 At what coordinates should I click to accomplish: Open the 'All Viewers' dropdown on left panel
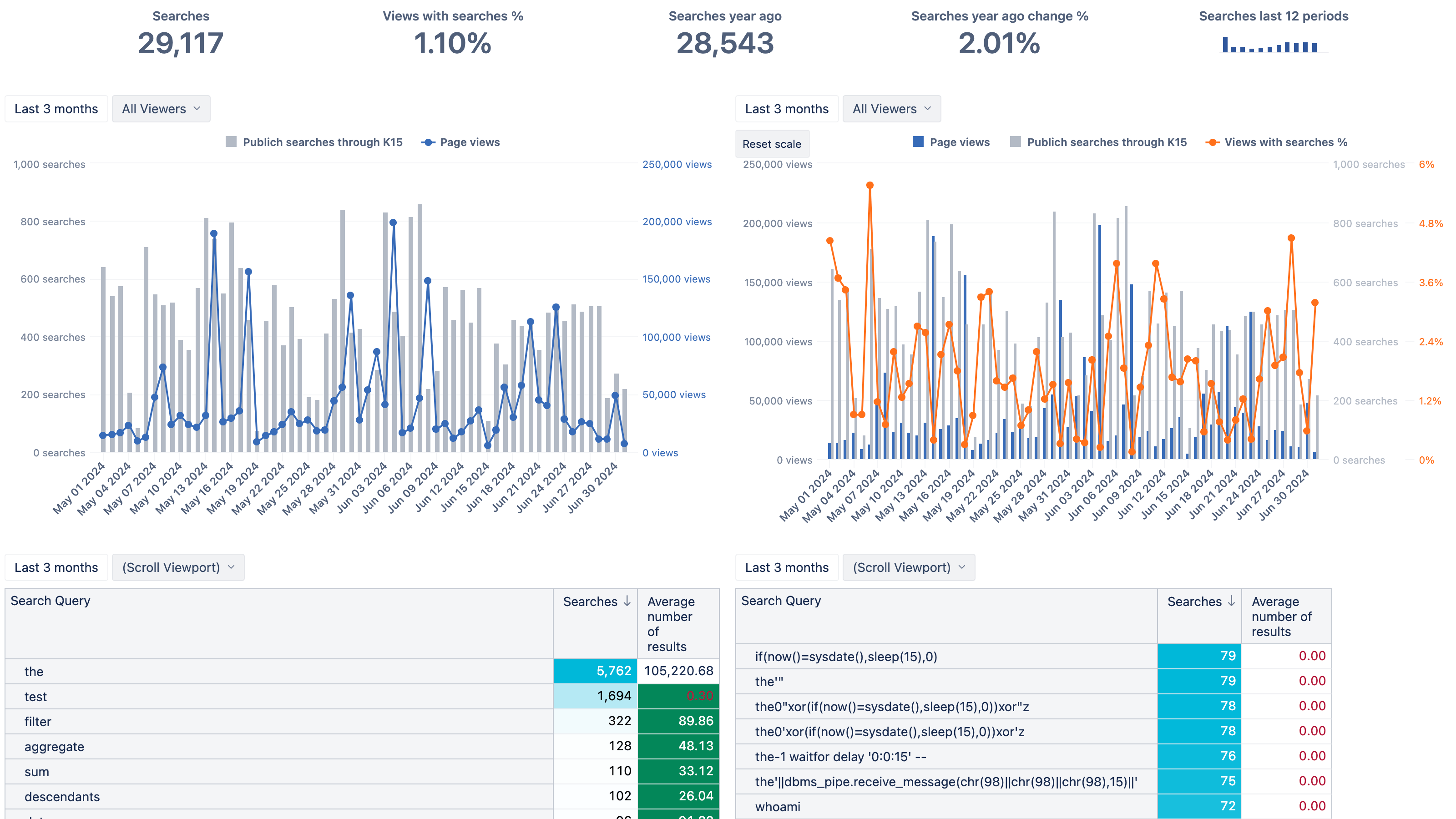[161, 108]
